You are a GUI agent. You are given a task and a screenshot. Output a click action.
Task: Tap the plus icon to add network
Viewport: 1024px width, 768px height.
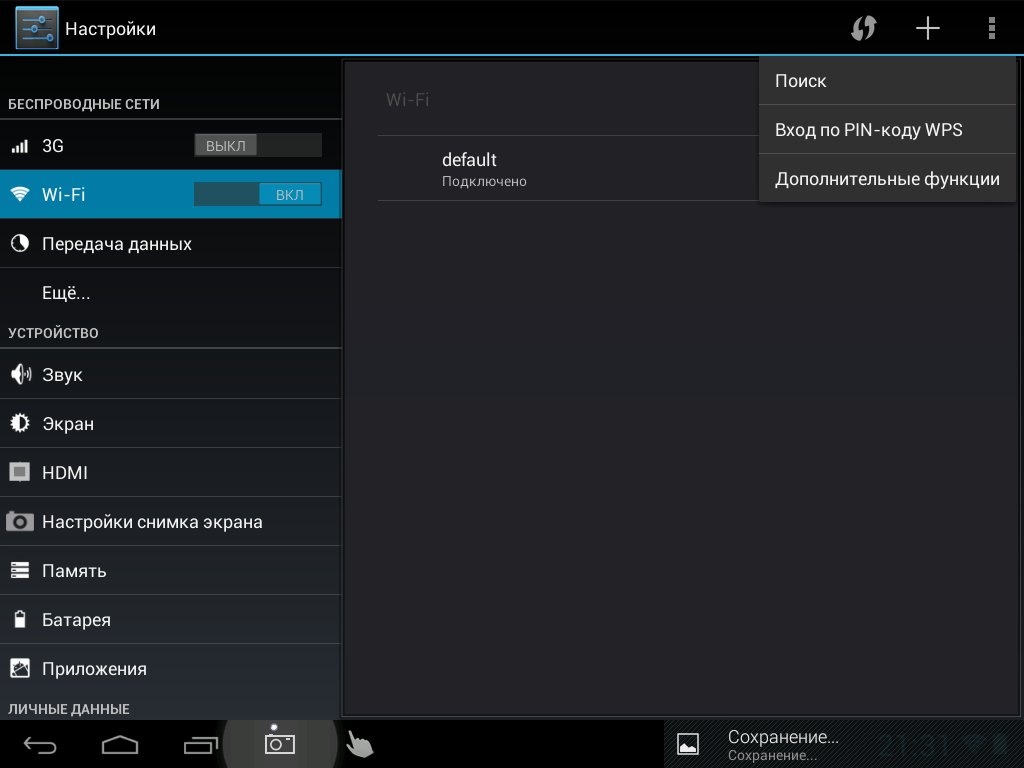pyautogui.click(x=928, y=28)
